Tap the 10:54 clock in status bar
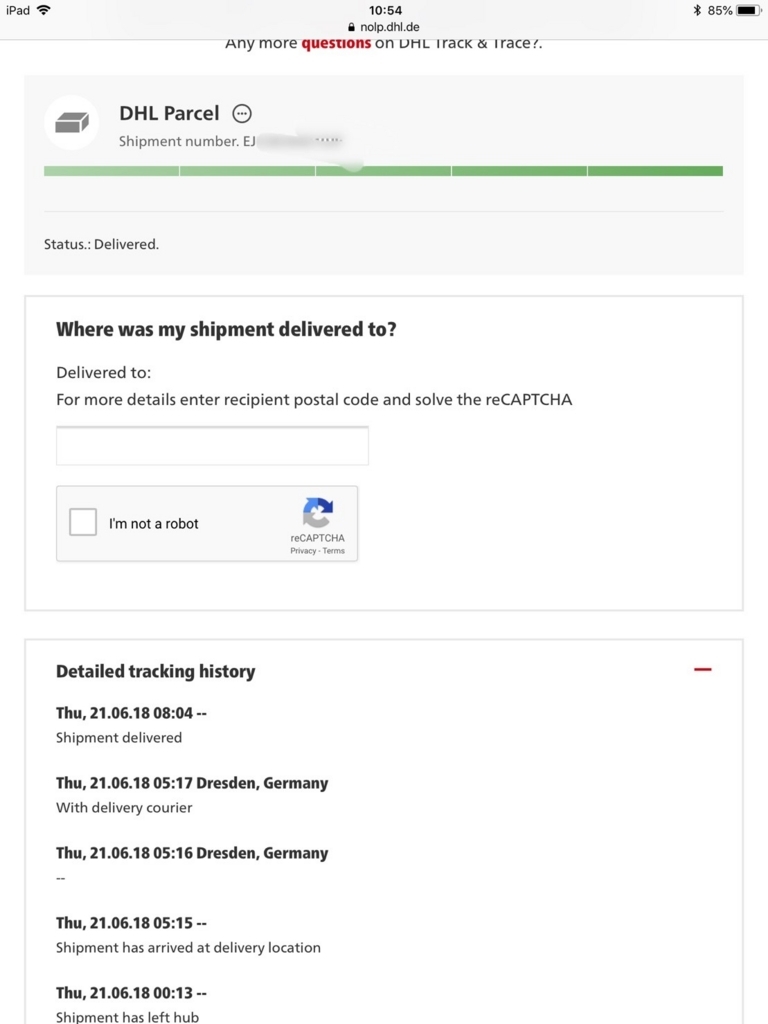 tap(385, 10)
